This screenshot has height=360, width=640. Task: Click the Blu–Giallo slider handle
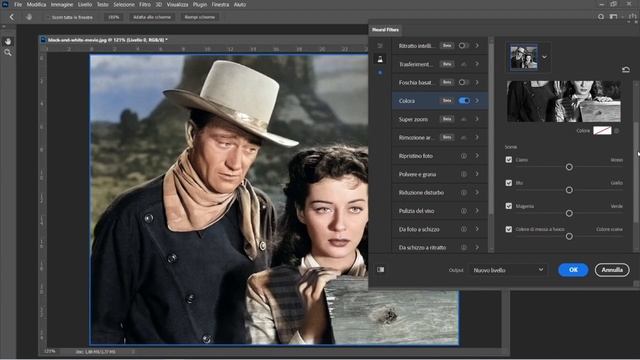pos(569,190)
